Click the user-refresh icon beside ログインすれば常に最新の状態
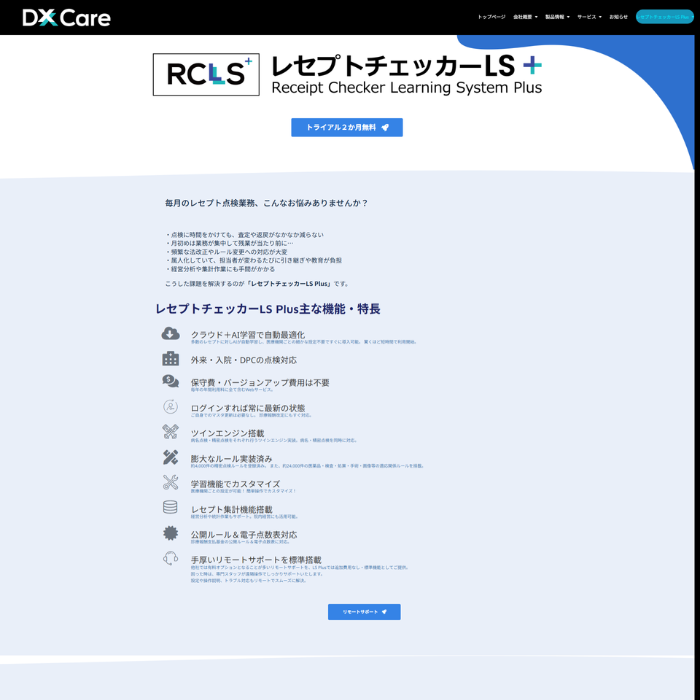 171,407
